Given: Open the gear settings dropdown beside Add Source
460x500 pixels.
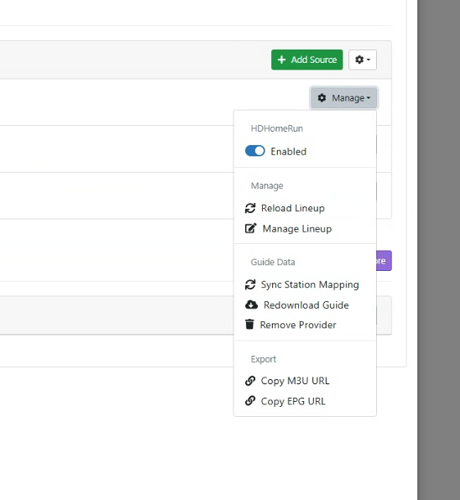Looking at the screenshot, I should click(363, 60).
